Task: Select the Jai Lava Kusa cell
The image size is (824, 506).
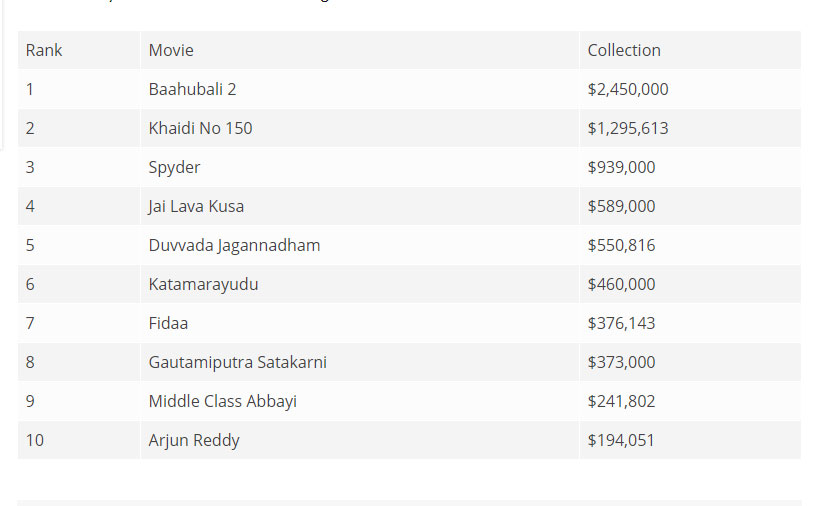Action: click(x=359, y=206)
